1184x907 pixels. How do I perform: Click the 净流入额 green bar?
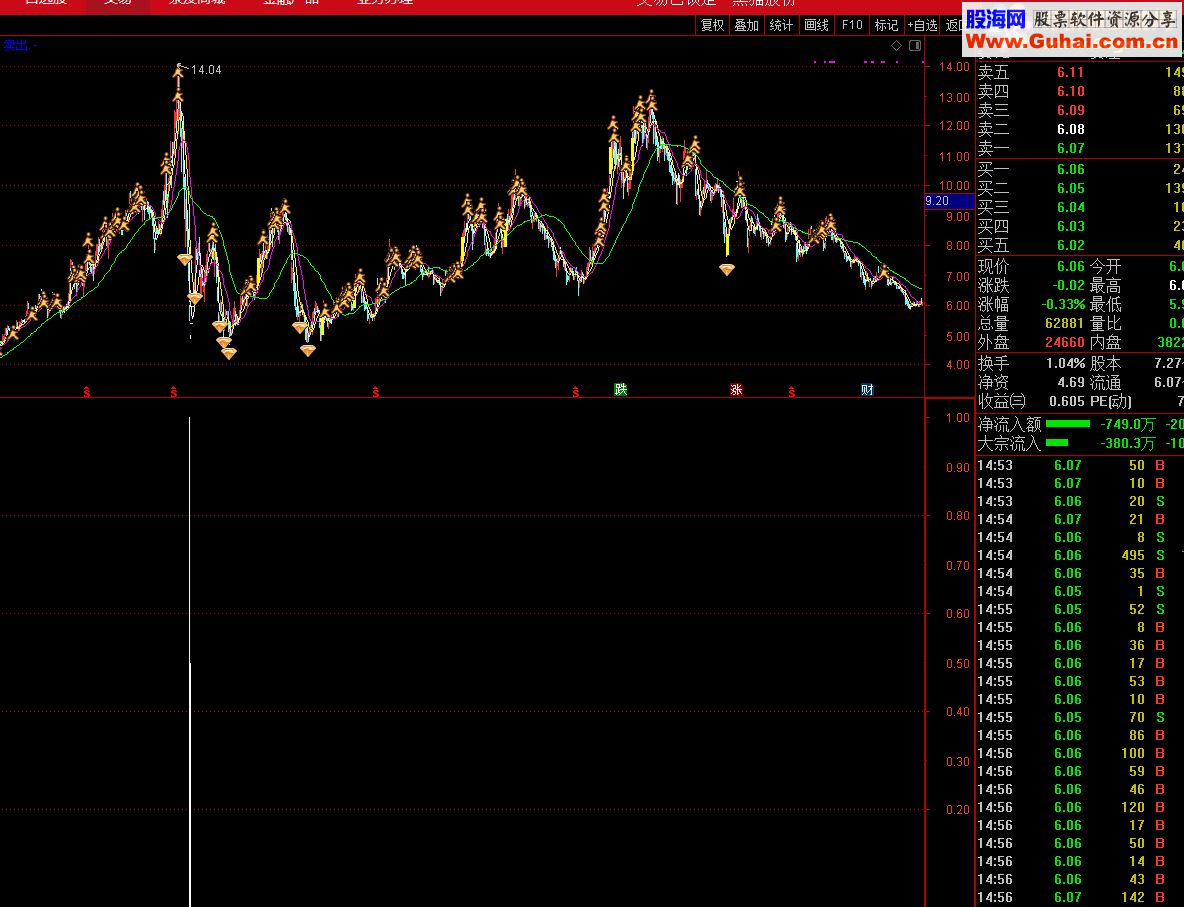pos(1068,424)
